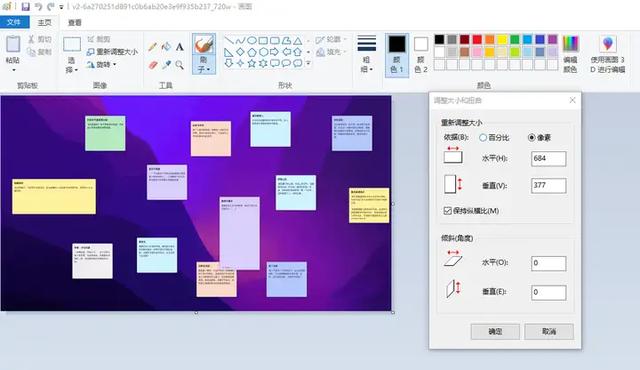Click the Edit with Paint 3D icon

[608, 43]
